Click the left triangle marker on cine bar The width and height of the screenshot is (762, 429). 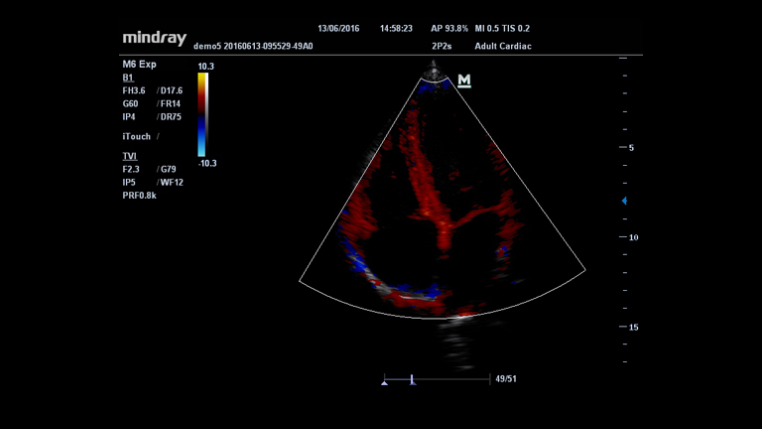(385, 381)
